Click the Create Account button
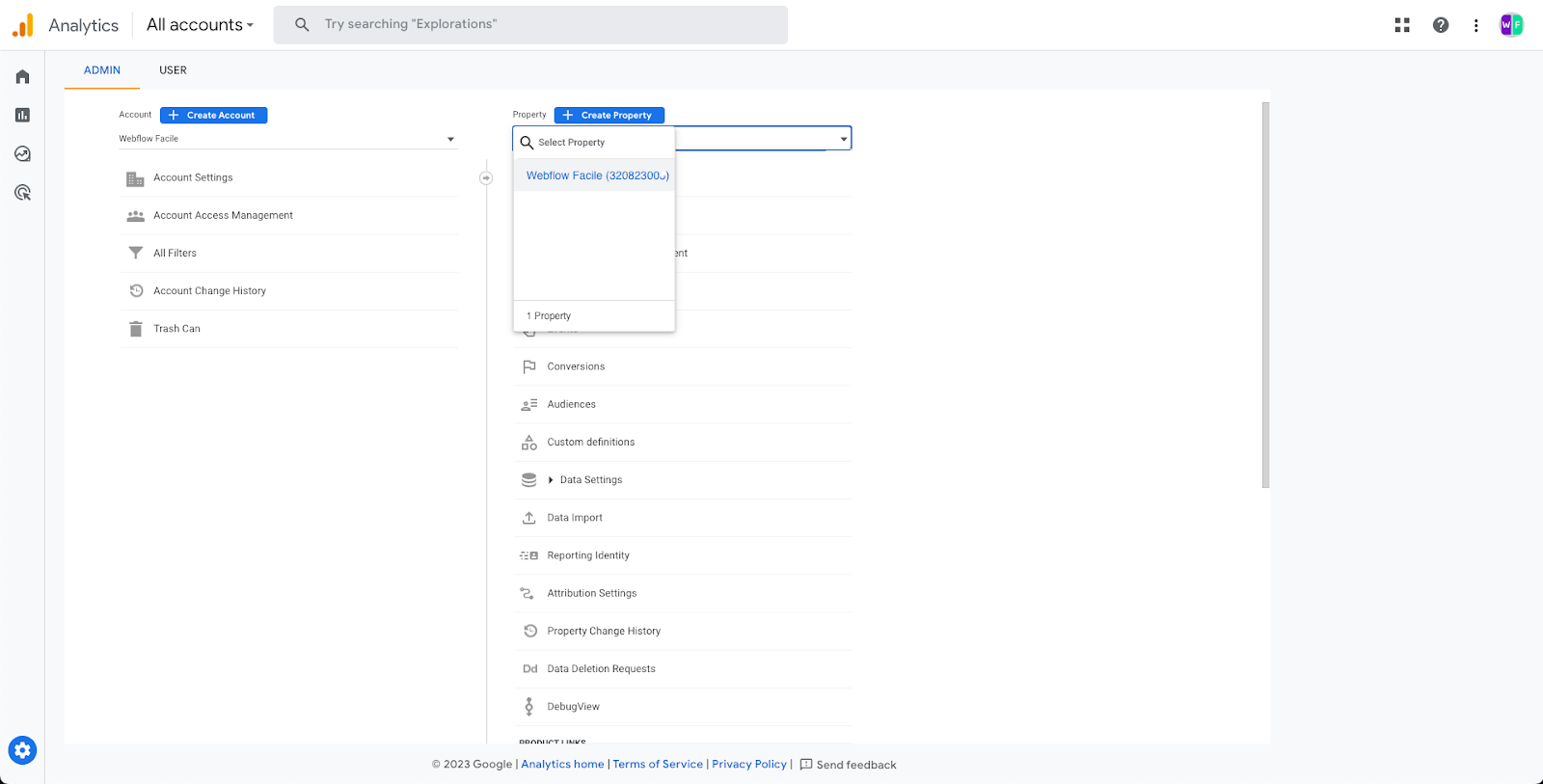The height and width of the screenshot is (784, 1543). point(213,115)
